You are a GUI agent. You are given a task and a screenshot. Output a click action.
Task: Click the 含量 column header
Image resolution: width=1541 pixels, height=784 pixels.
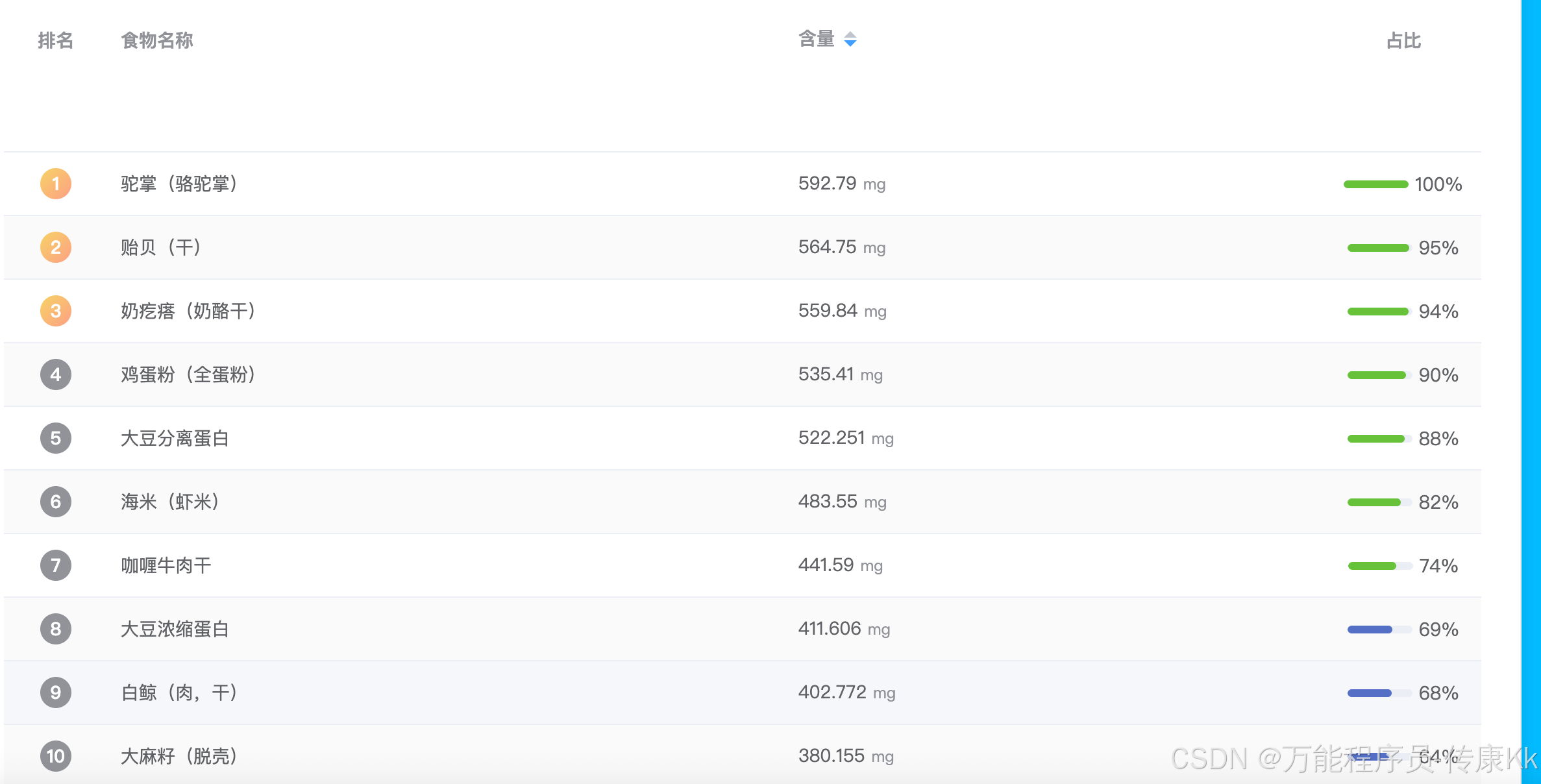pyautogui.click(x=817, y=40)
